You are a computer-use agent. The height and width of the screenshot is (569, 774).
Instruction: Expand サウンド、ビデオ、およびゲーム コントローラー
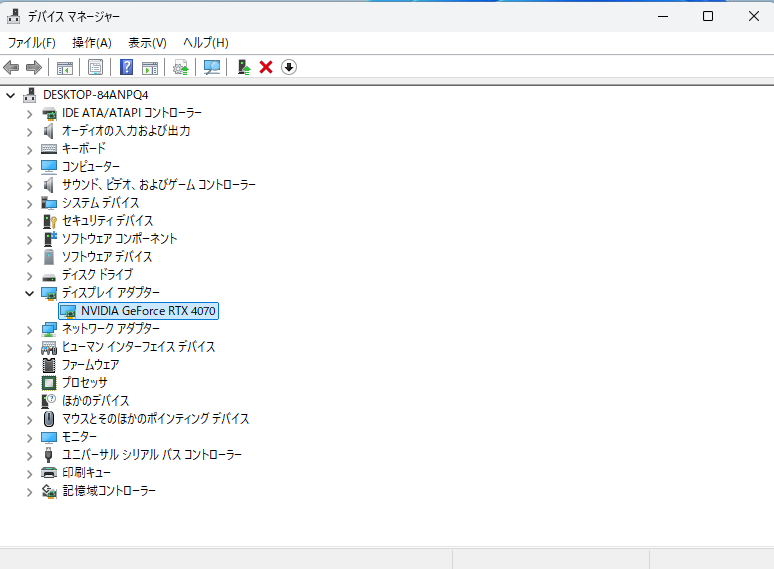click(x=30, y=186)
